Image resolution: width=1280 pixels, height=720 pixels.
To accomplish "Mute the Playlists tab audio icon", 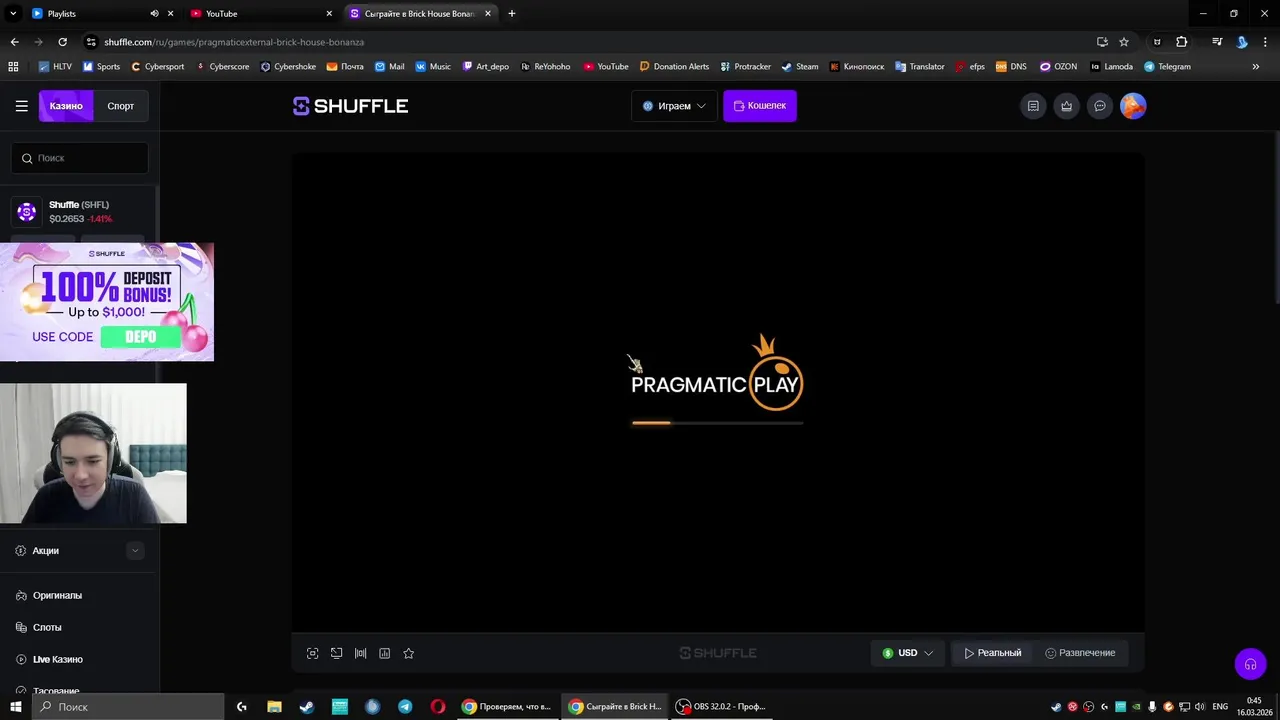I will pyautogui.click(x=154, y=14).
